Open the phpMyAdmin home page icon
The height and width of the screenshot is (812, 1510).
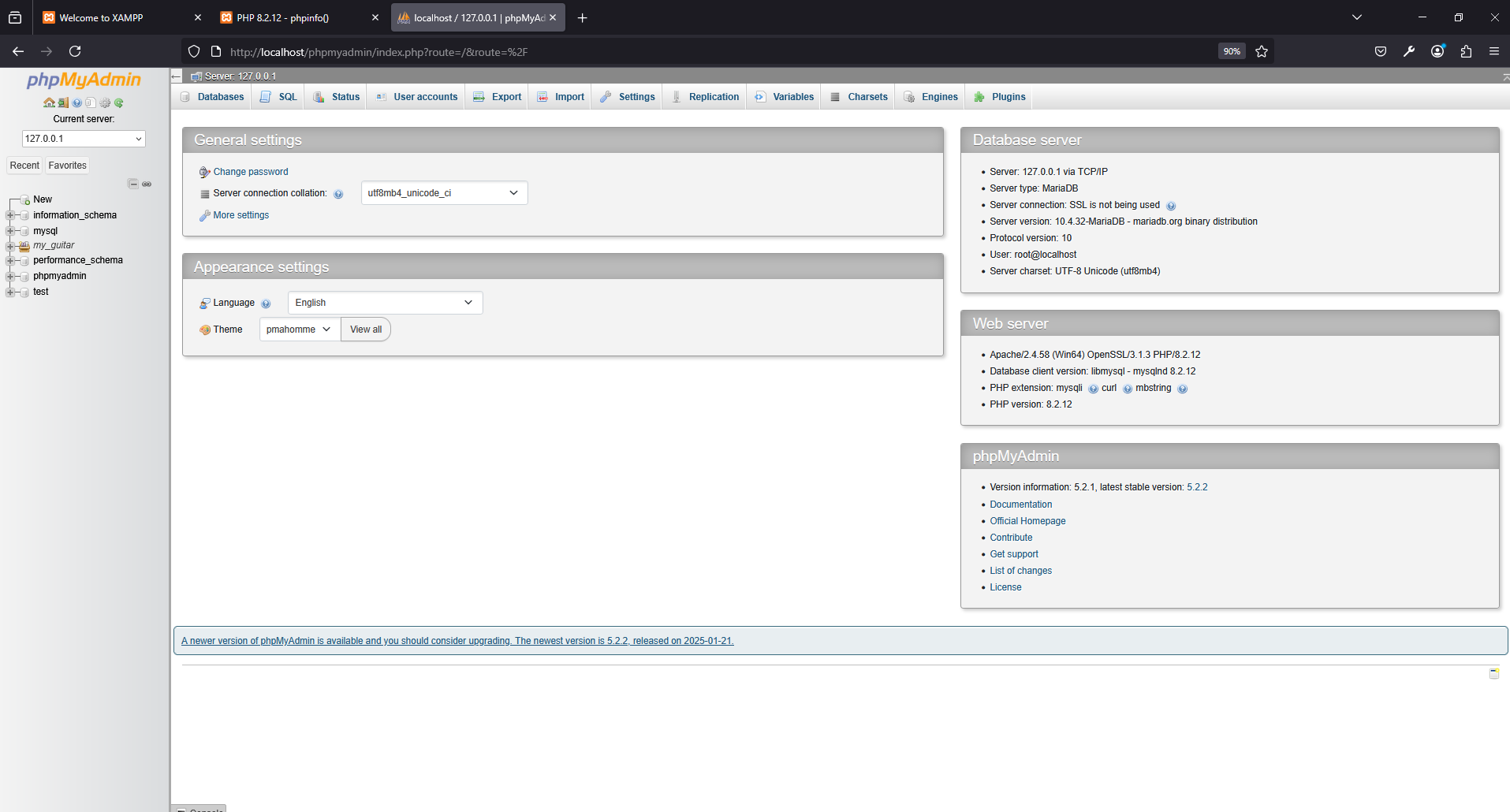point(48,102)
